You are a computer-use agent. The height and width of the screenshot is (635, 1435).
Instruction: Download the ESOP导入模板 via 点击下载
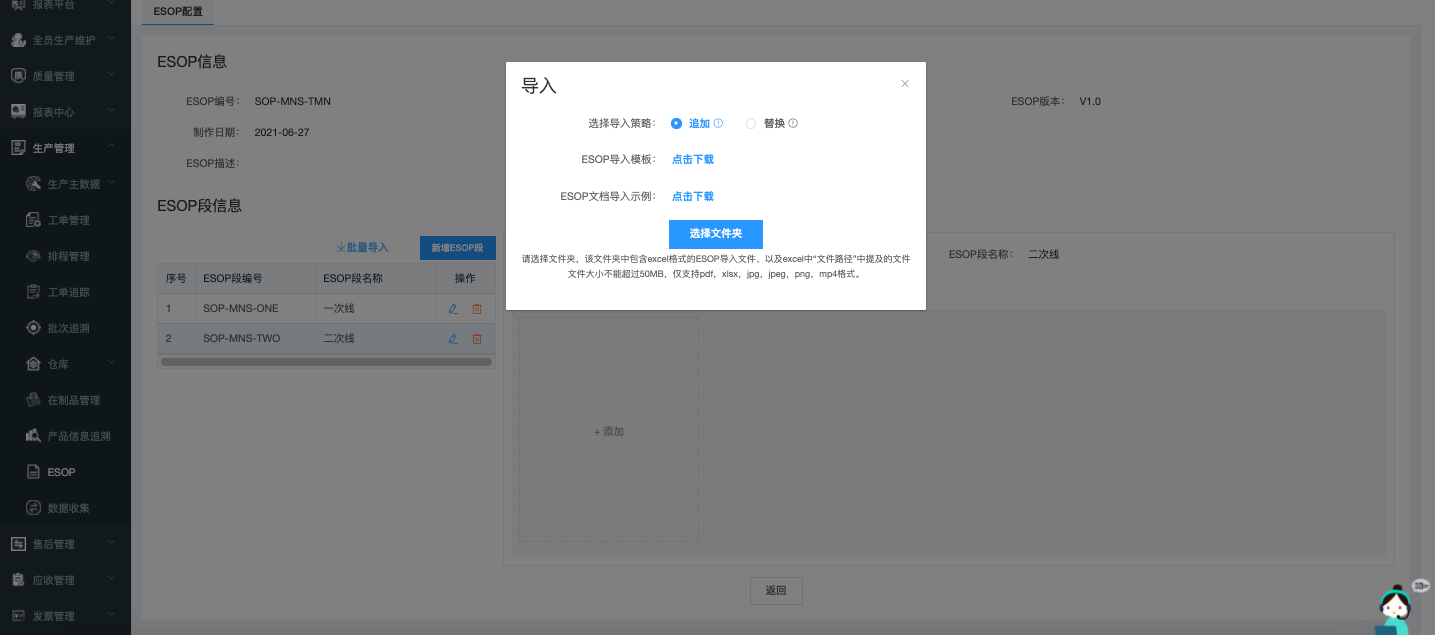[692, 159]
